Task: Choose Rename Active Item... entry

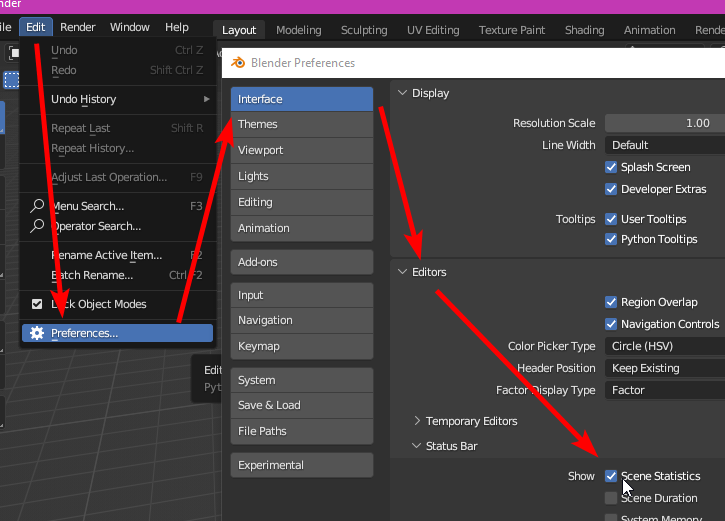Action: pyautogui.click(x=117, y=255)
